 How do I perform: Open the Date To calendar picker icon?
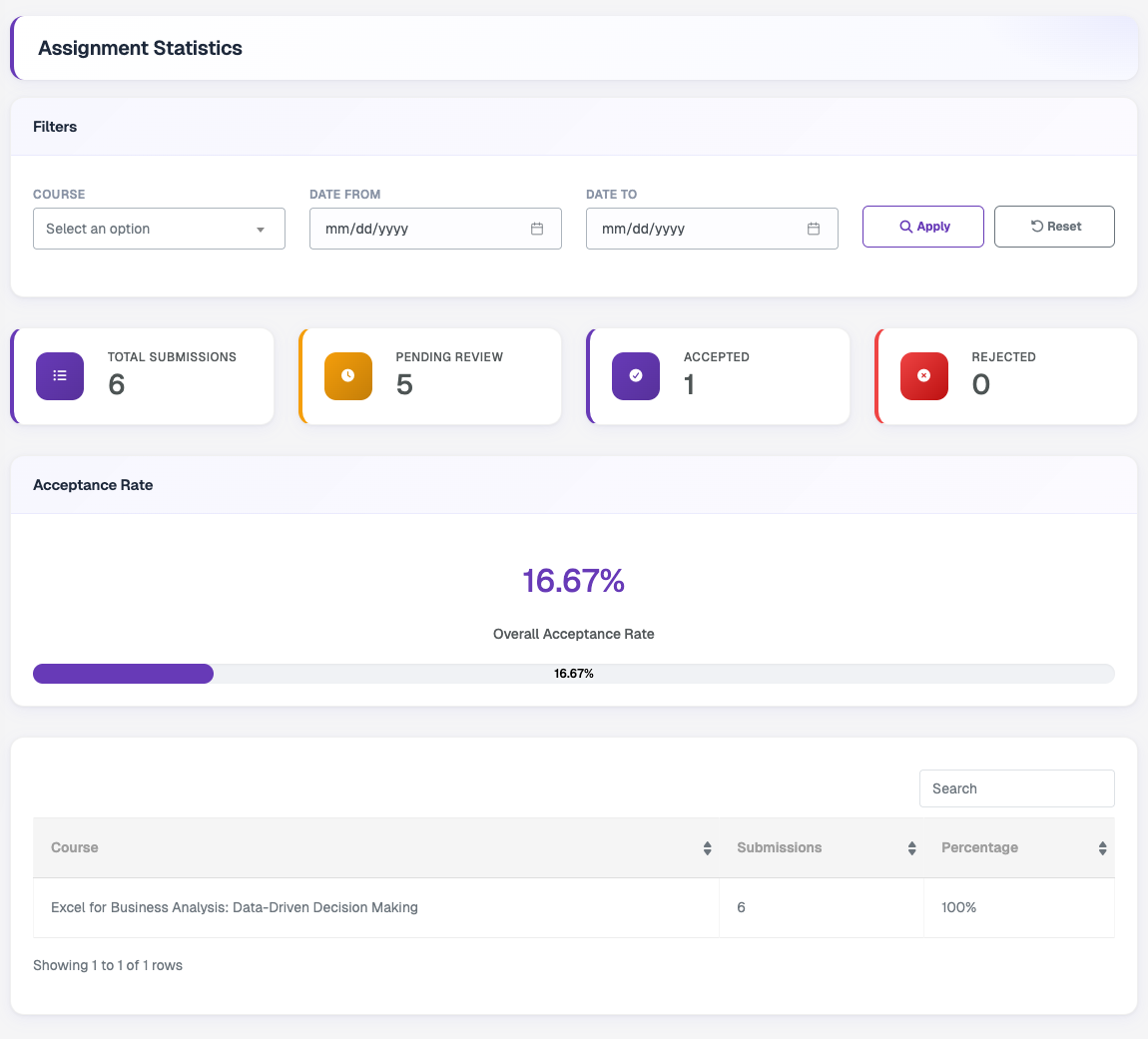[814, 229]
